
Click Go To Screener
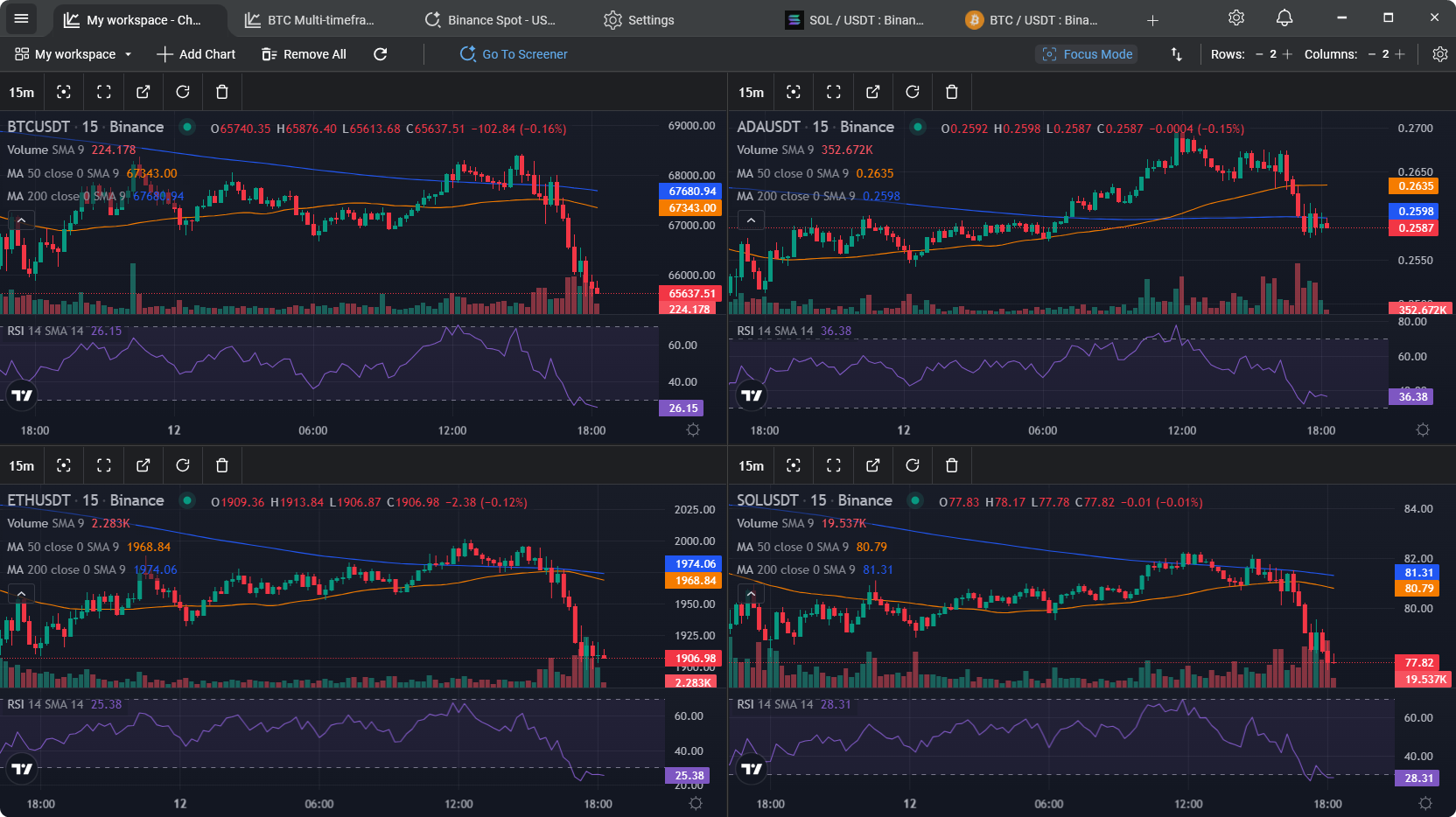[514, 53]
